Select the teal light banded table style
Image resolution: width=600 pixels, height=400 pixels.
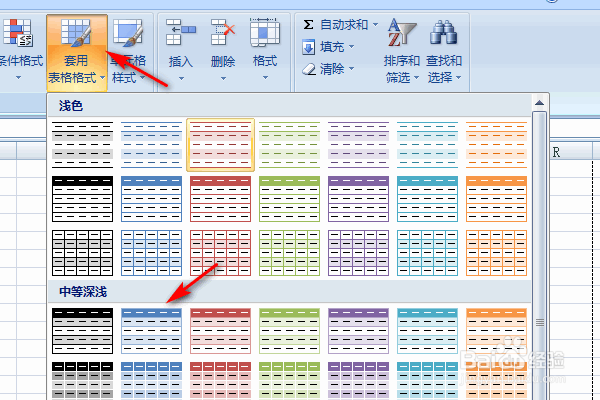[427, 145]
